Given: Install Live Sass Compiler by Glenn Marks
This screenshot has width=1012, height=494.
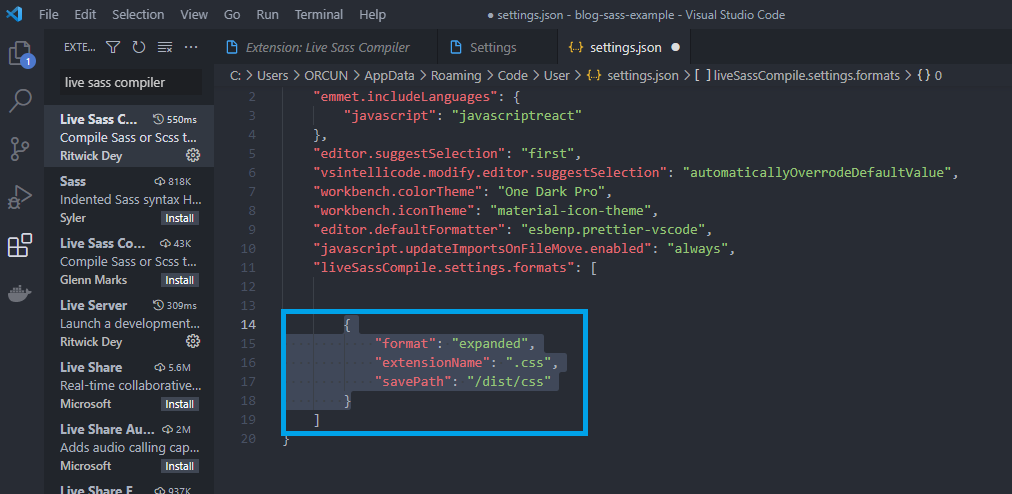Looking at the screenshot, I should pos(180,280).
